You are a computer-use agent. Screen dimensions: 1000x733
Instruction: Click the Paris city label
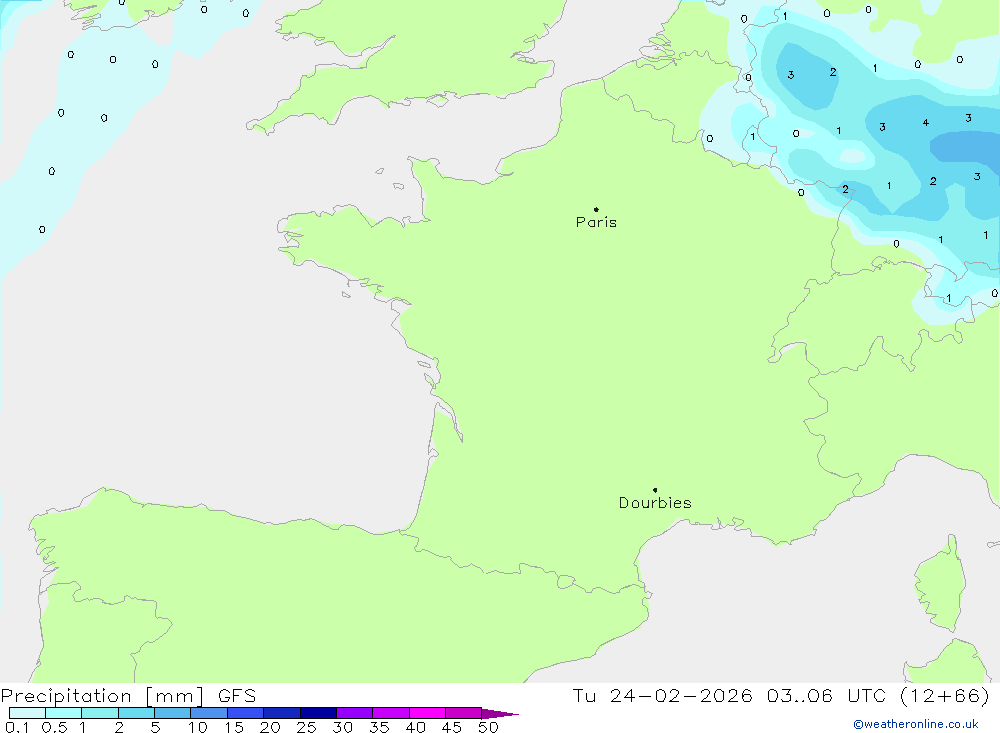[596, 222]
